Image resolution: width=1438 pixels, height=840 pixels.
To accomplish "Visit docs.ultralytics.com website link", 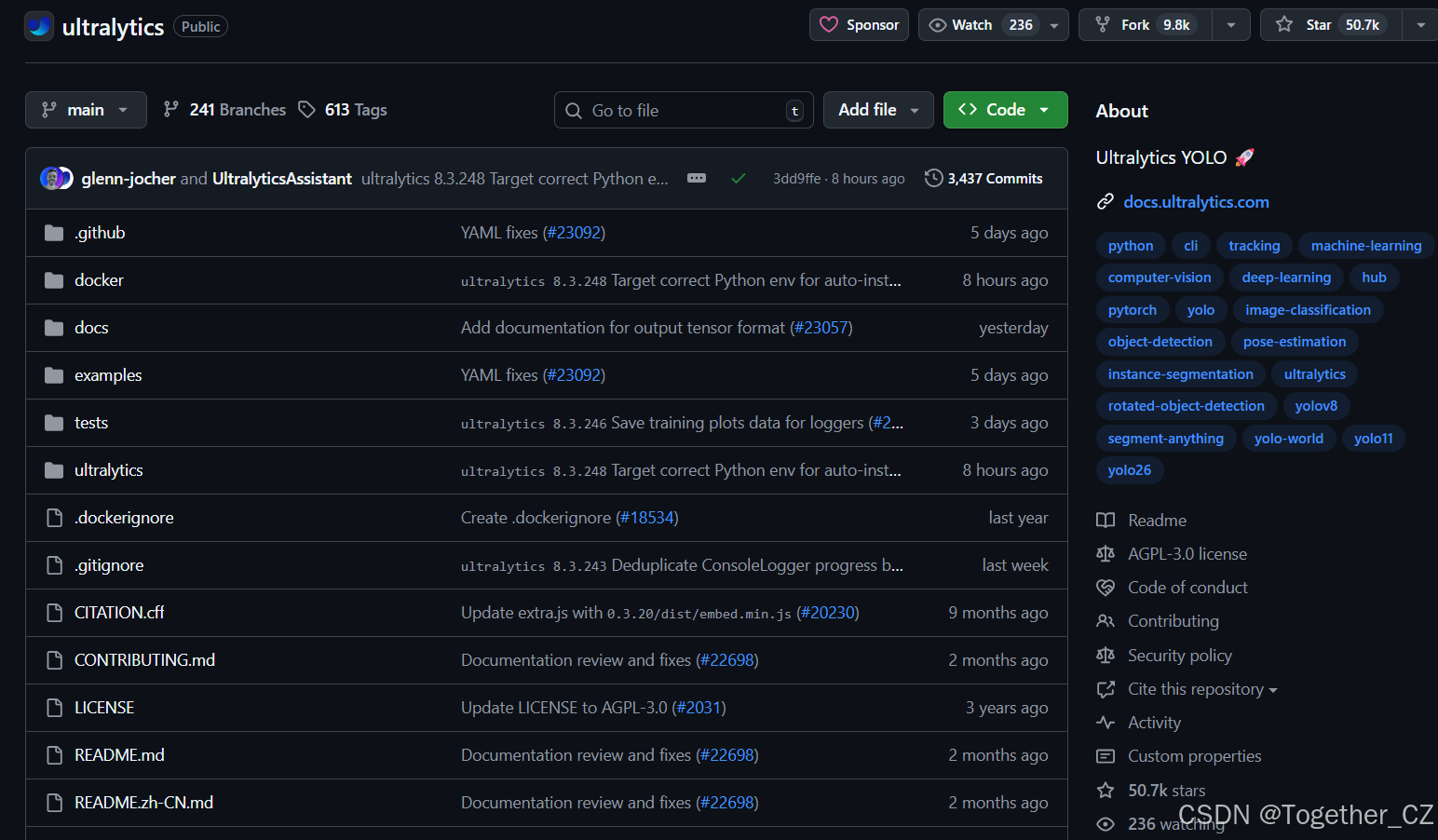I will (x=1196, y=202).
